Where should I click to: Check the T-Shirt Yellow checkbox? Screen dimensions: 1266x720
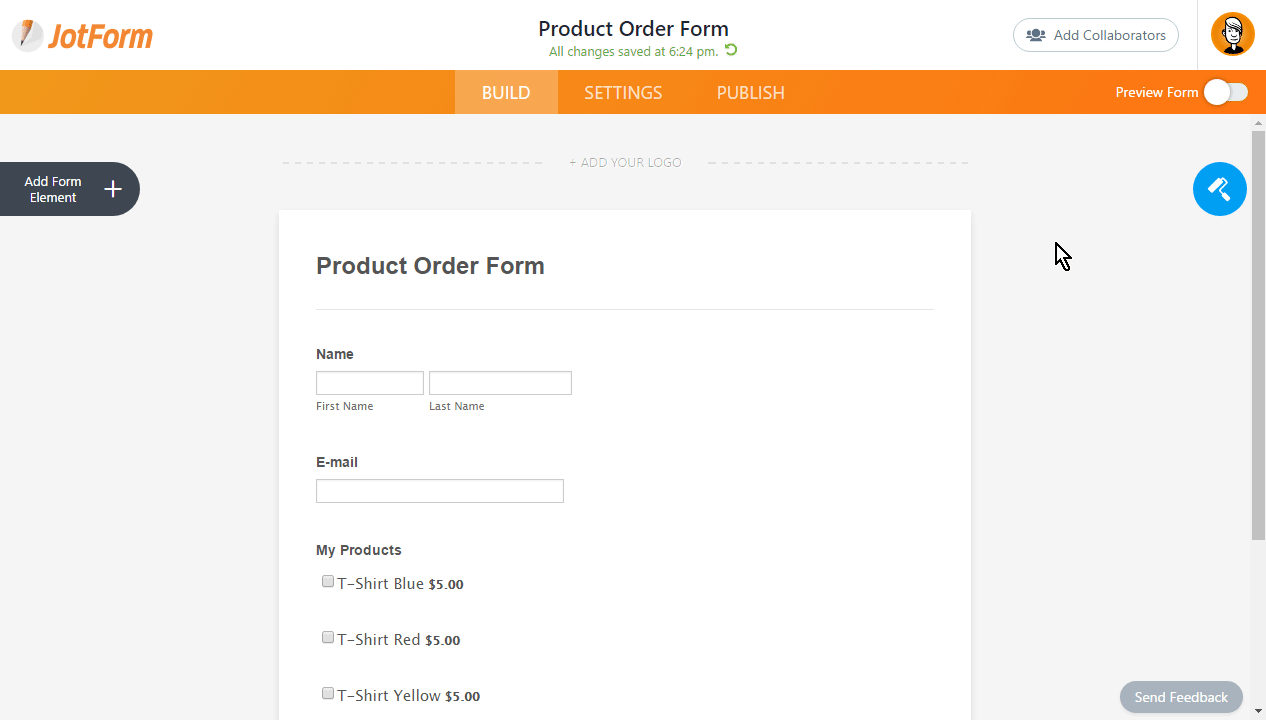click(x=328, y=694)
